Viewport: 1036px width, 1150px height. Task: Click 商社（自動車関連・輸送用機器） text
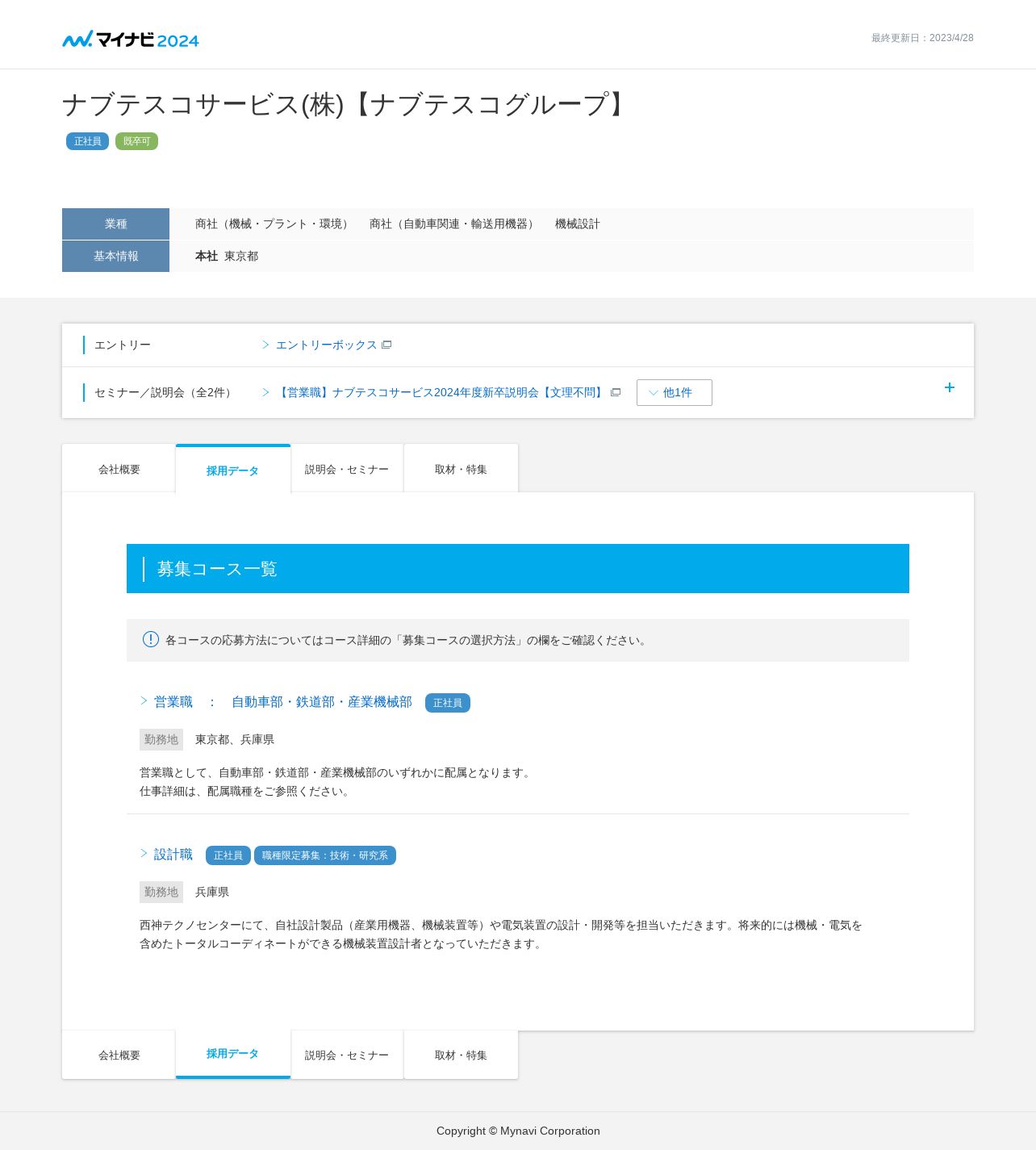pos(453,224)
